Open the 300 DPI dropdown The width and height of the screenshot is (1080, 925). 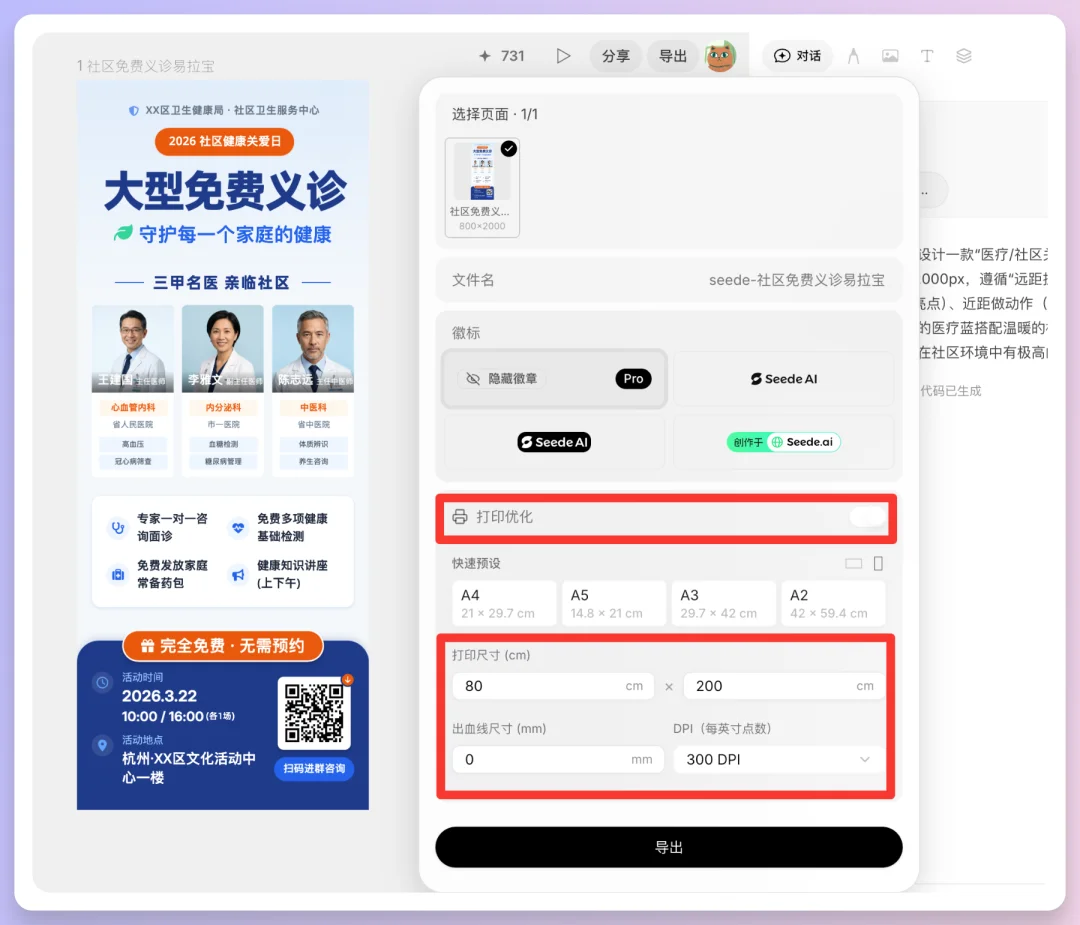tap(778, 759)
